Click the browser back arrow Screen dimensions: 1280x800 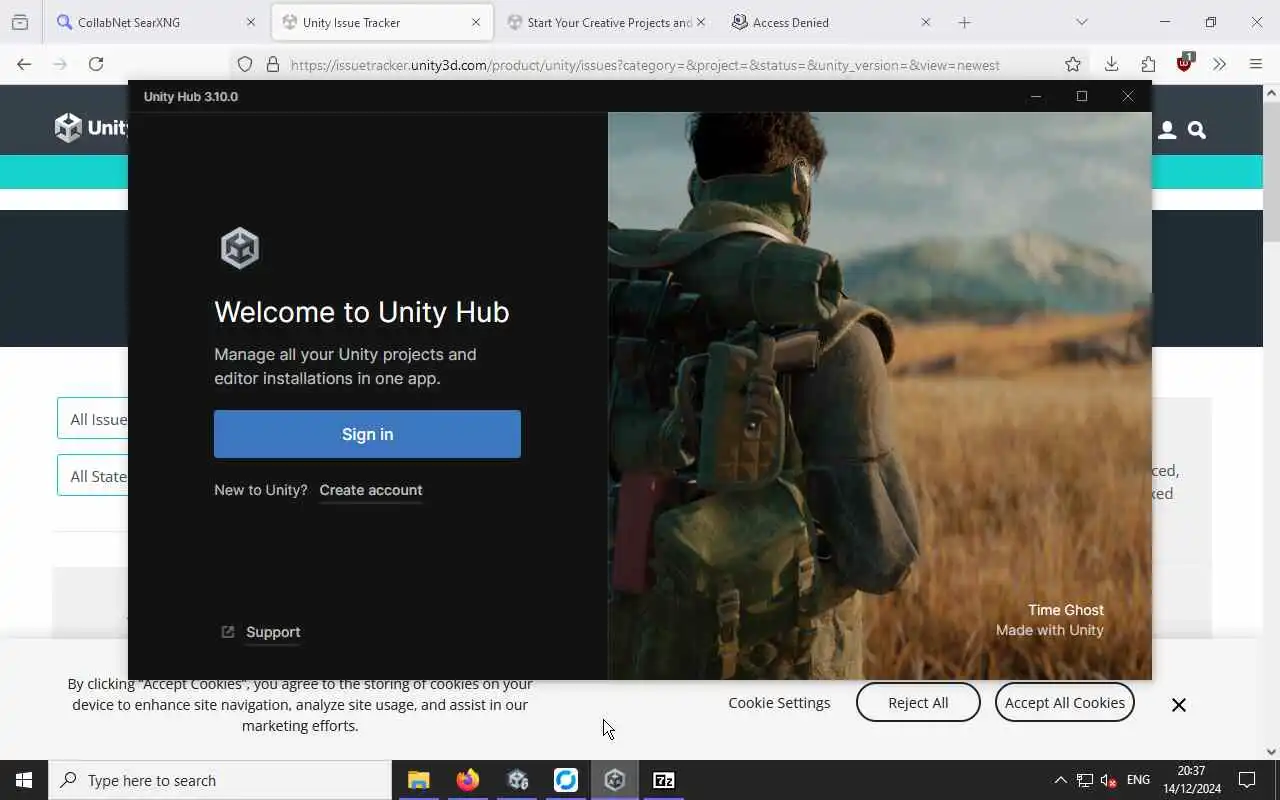pos(24,64)
